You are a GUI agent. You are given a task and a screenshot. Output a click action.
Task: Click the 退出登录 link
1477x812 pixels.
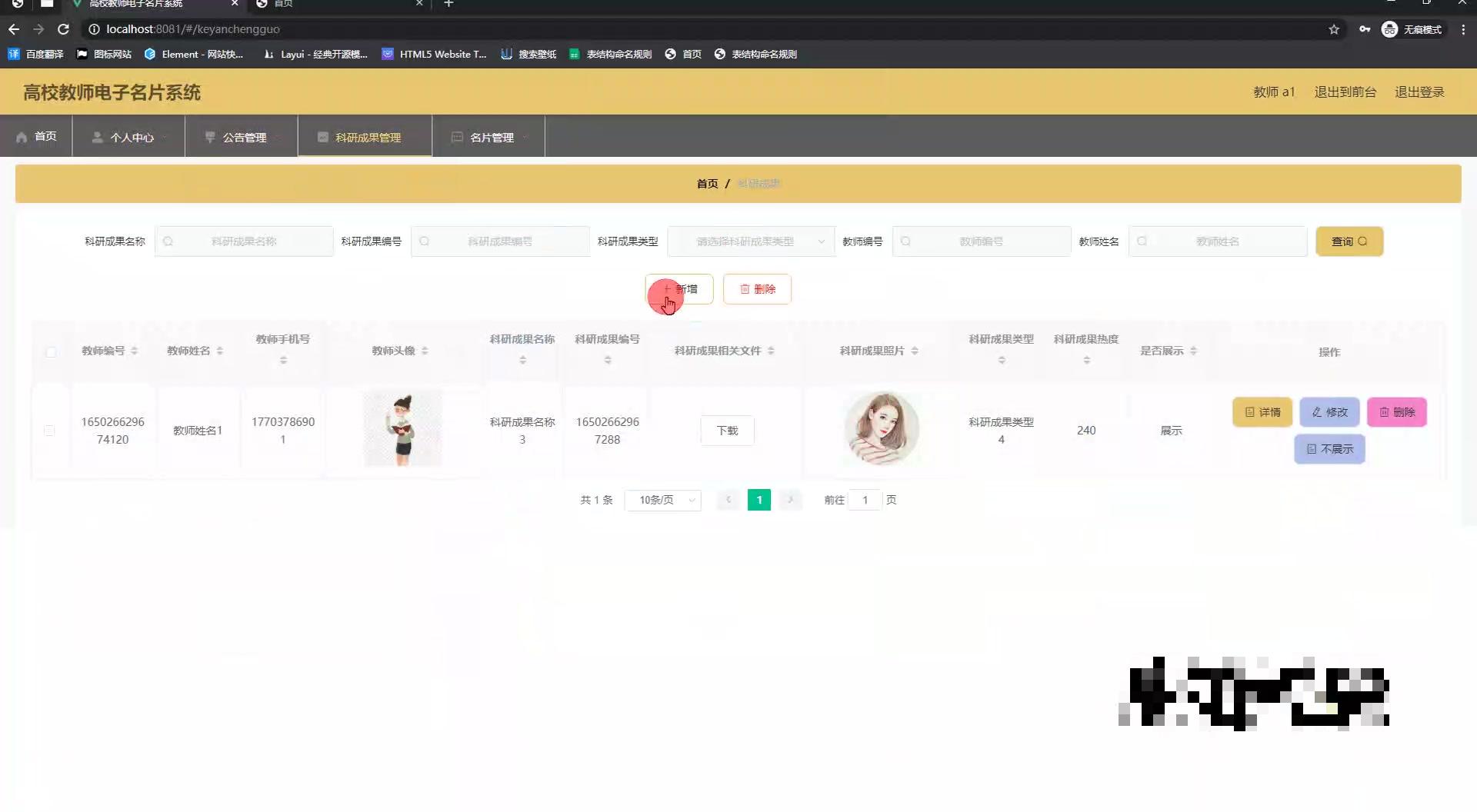[x=1419, y=92]
